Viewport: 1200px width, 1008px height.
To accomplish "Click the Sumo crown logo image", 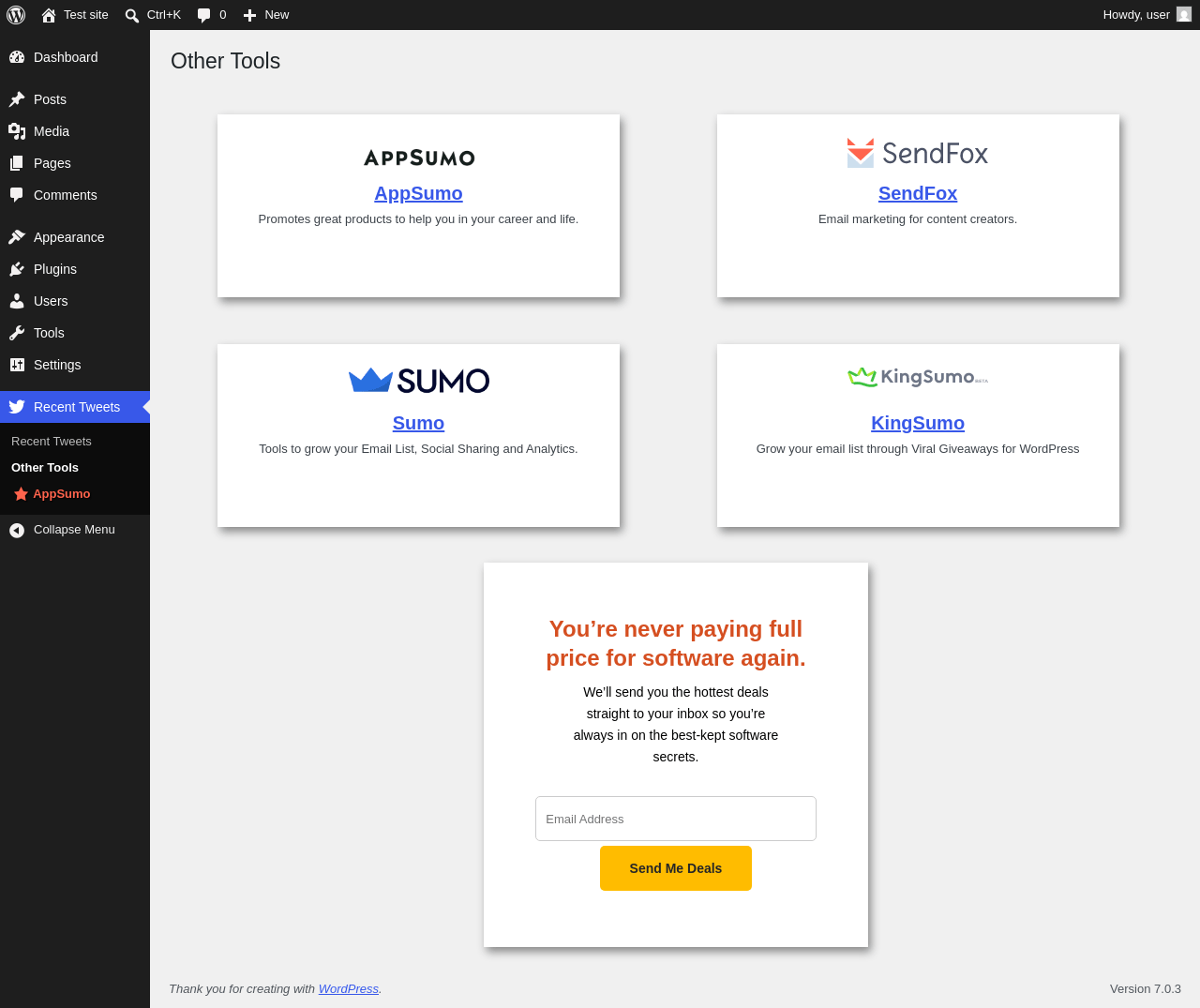I will pyautogui.click(x=419, y=380).
